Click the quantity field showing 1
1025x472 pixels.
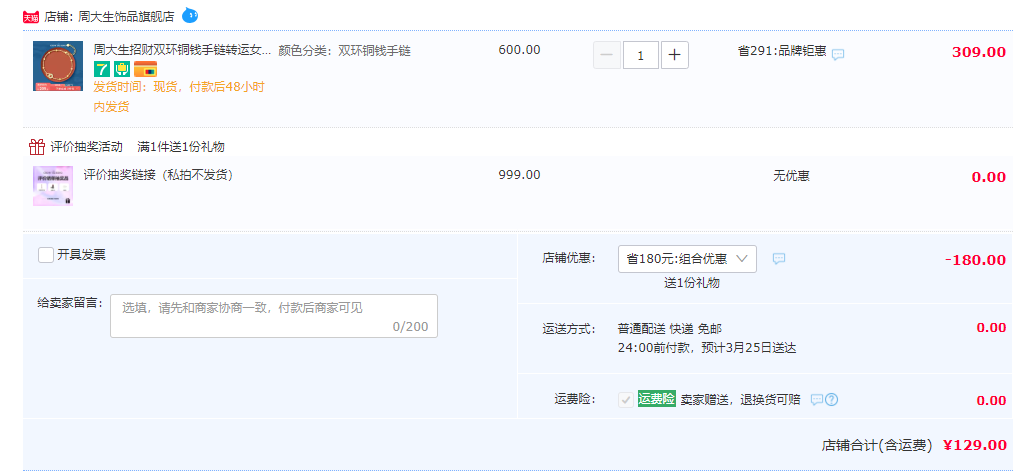(x=641, y=56)
